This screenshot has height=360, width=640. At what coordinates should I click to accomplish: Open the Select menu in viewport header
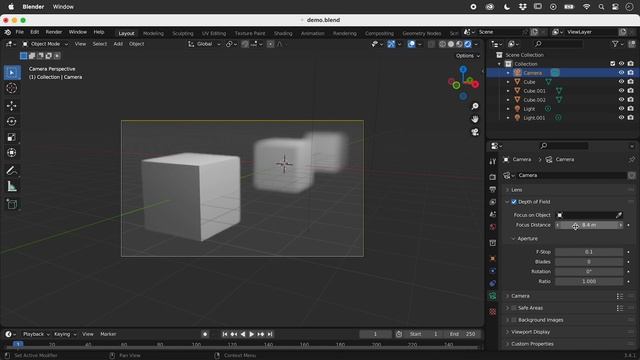(100, 44)
